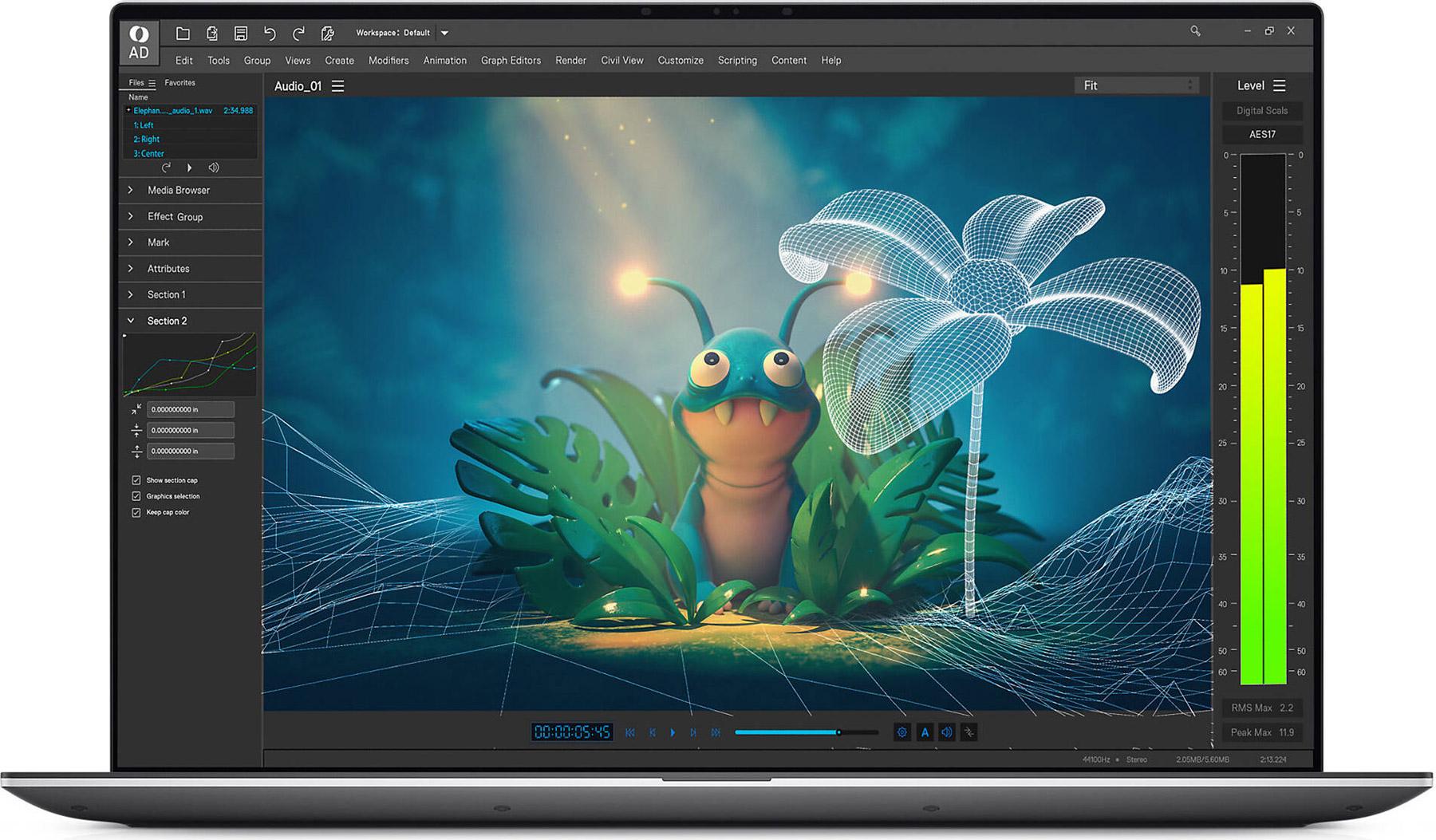Uncheck the Graphics selection checkbox

[136, 496]
